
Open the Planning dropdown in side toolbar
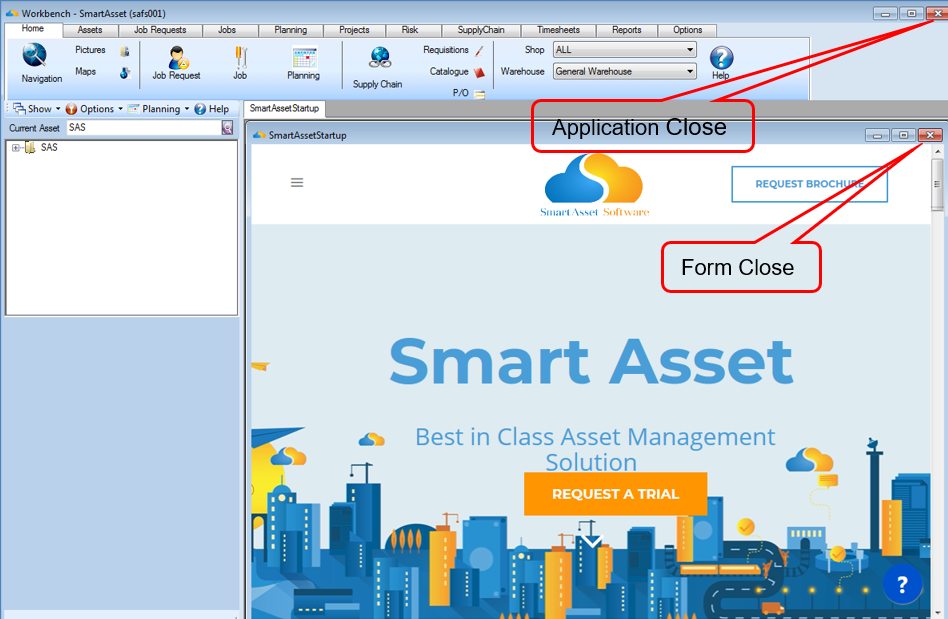(x=158, y=109)
